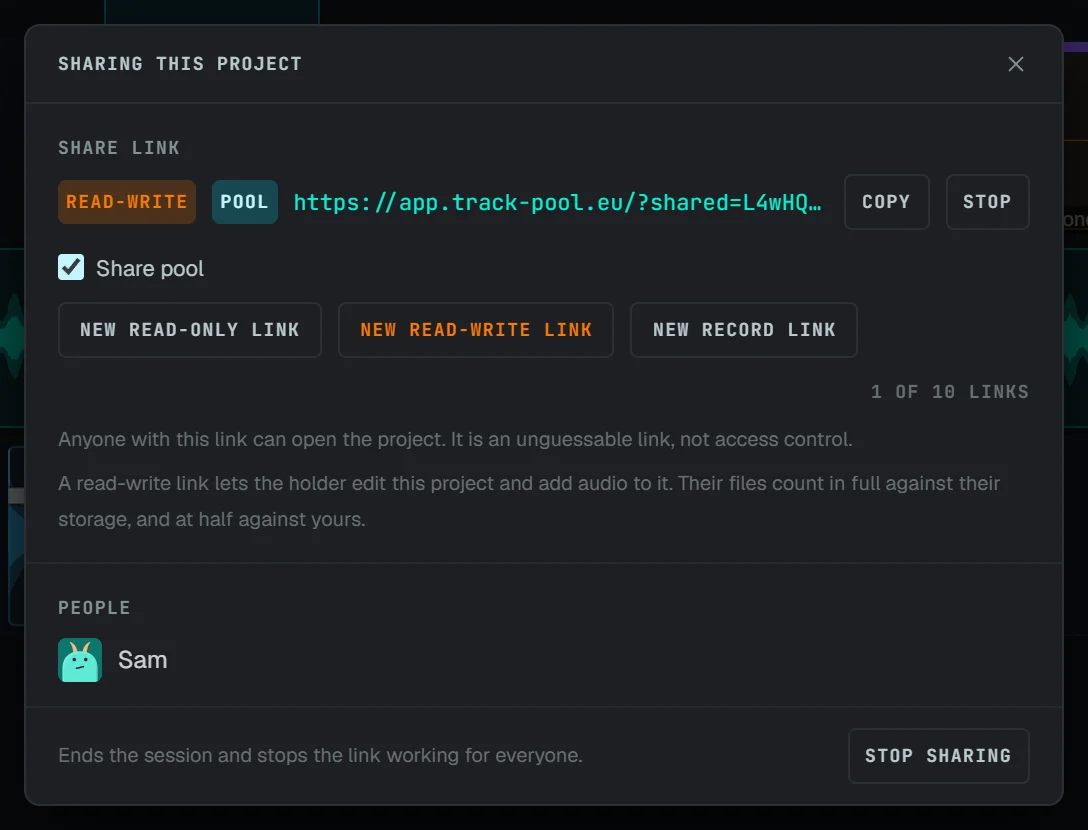Select Sam in the People list
Viewport: 1088px width, 830px height.
[x=142, y=660]
